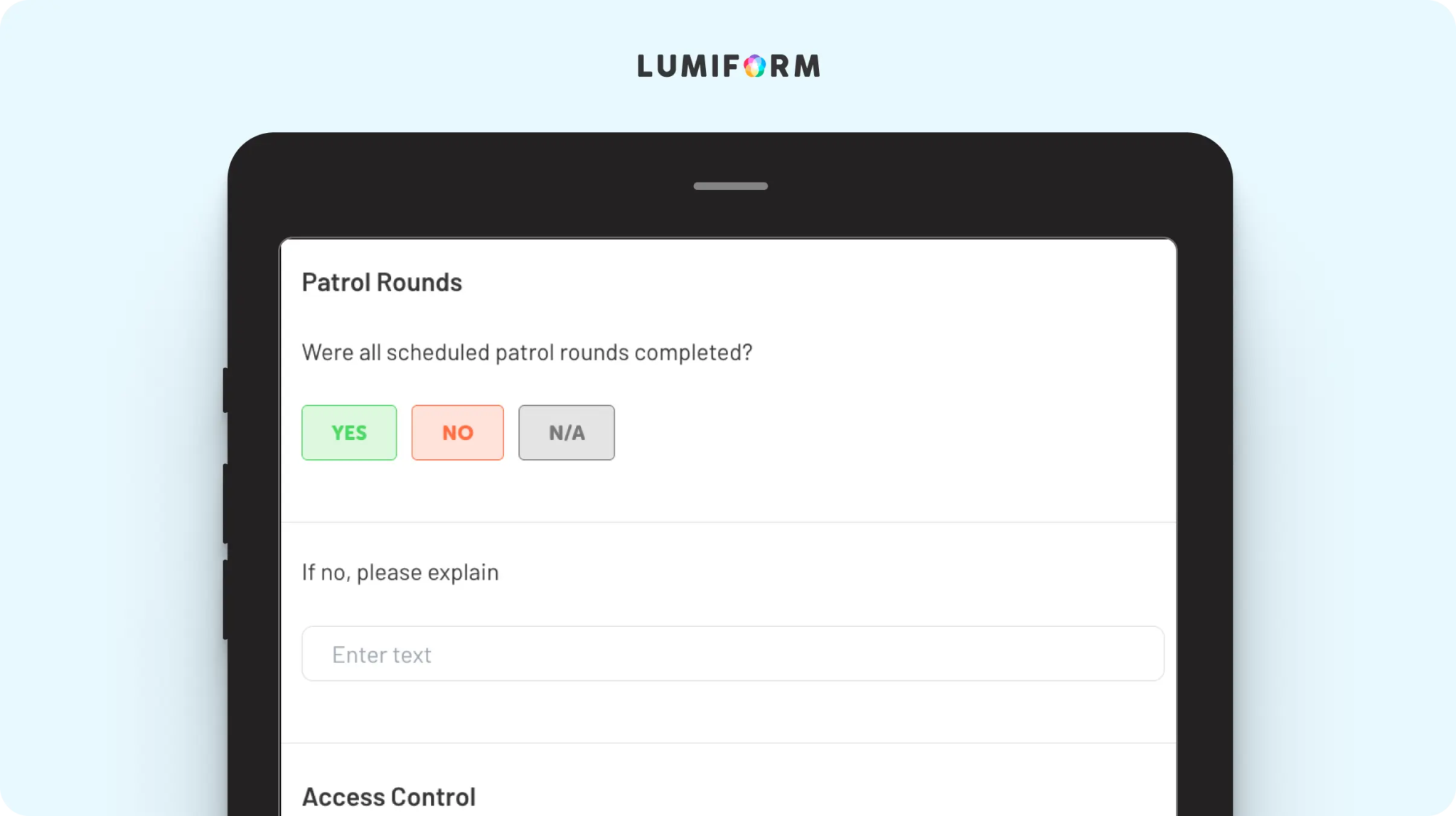This screenshot has height=816, width=1456.
Task: Click the 'If no, please explain' label
Action: [400, 572]
